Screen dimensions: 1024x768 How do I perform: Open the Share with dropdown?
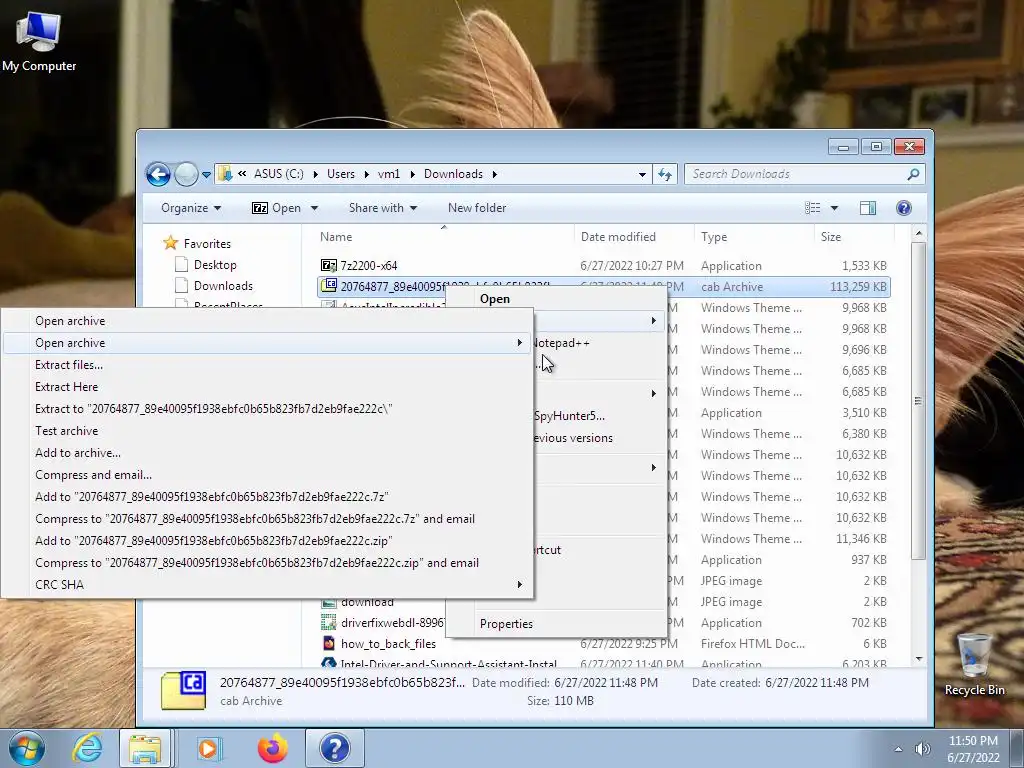click(x=383, y=208)
